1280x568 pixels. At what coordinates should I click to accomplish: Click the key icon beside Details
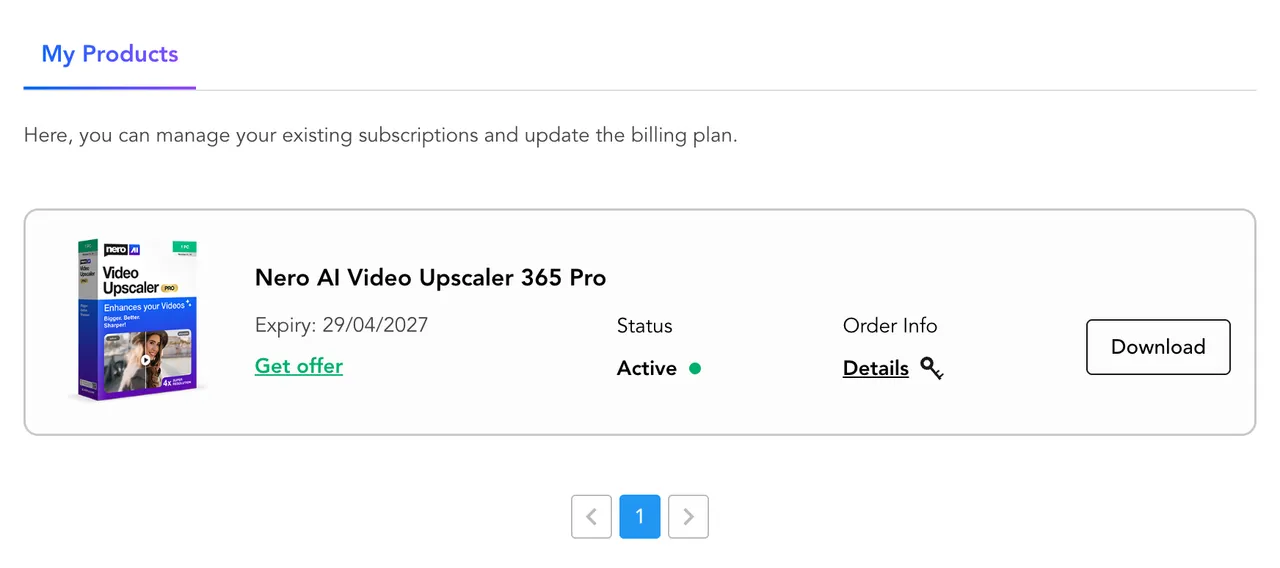tap(932, 369)
